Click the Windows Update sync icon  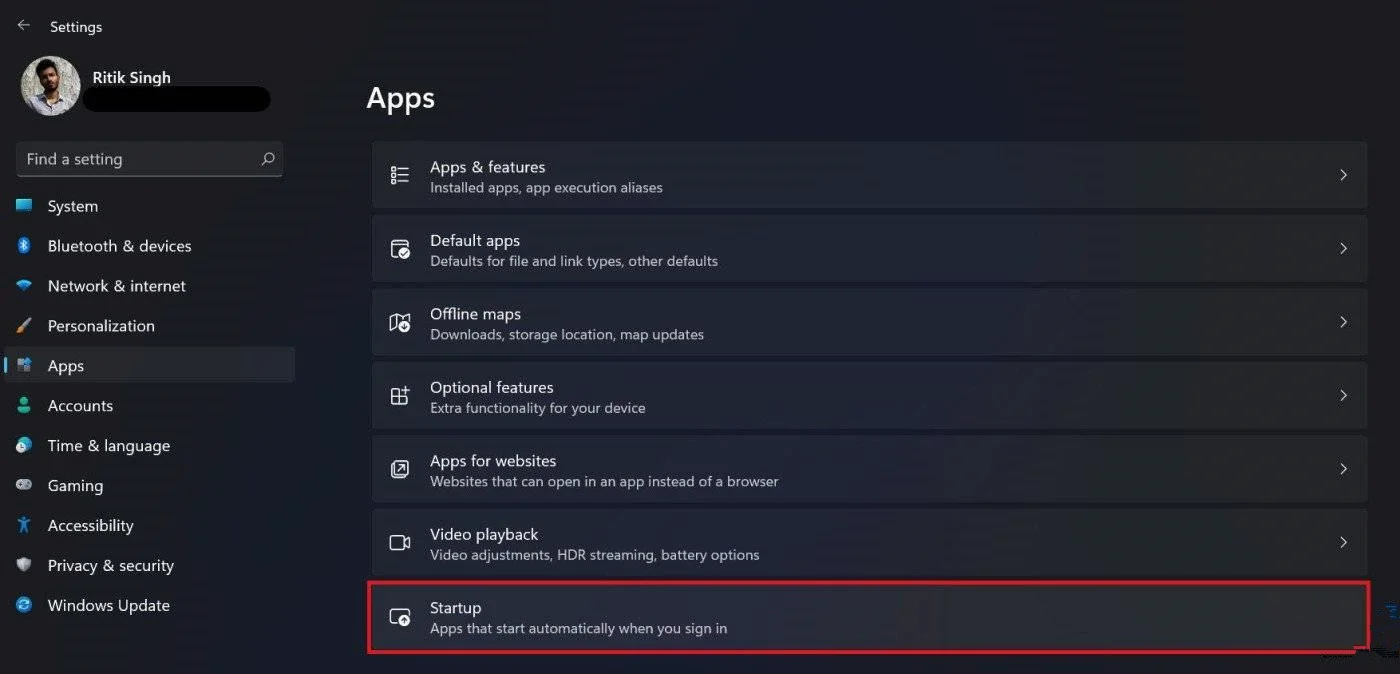25,605
